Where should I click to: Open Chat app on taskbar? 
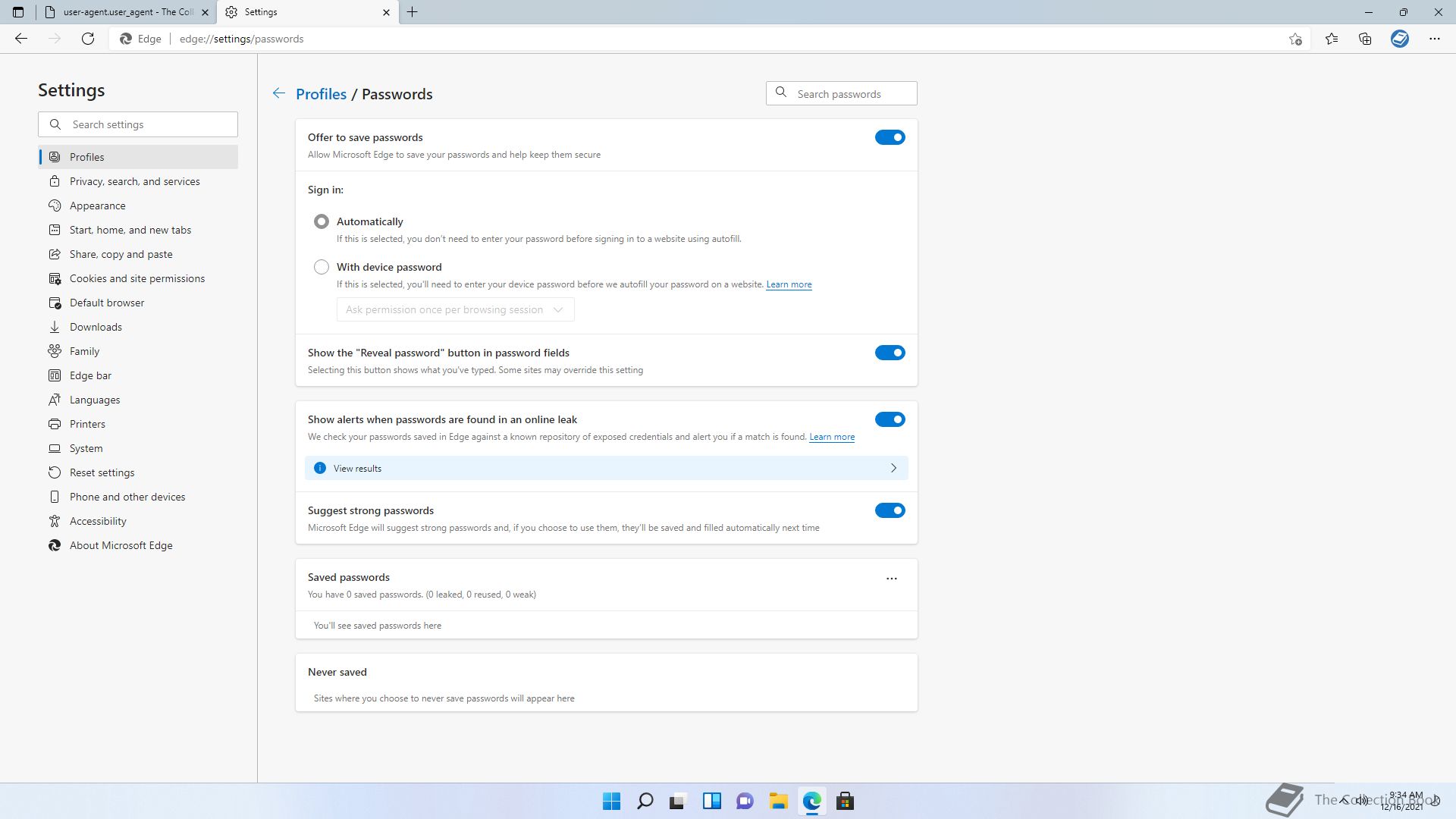pos(745,801)
